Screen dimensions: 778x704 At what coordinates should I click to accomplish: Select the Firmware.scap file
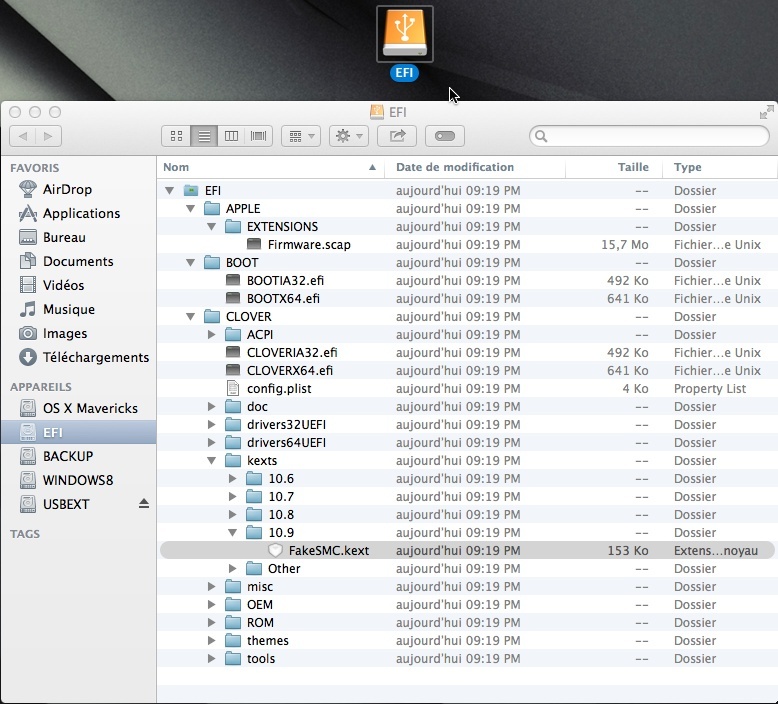467,245
